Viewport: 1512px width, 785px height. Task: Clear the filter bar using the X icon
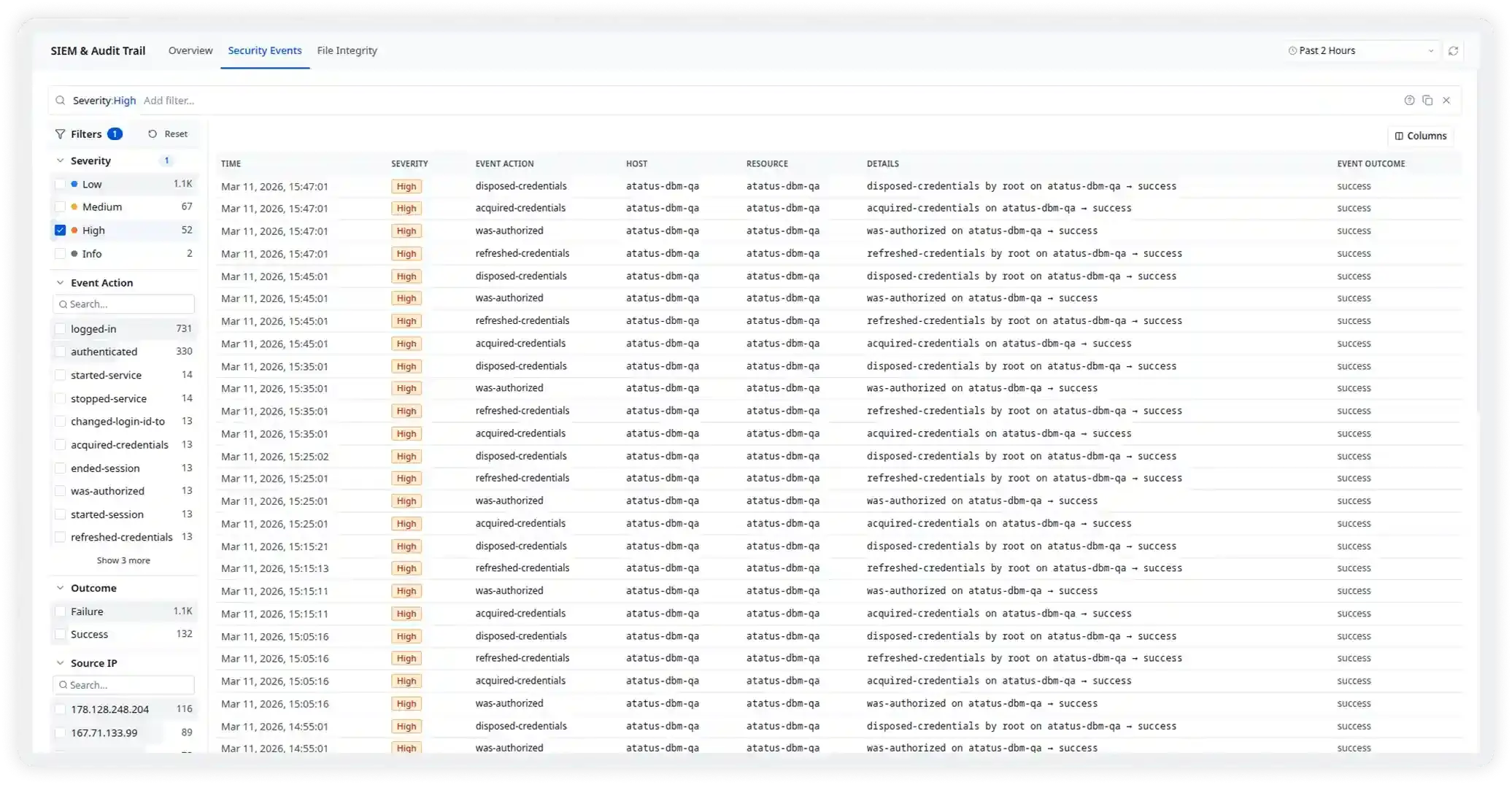point(1447,100)
